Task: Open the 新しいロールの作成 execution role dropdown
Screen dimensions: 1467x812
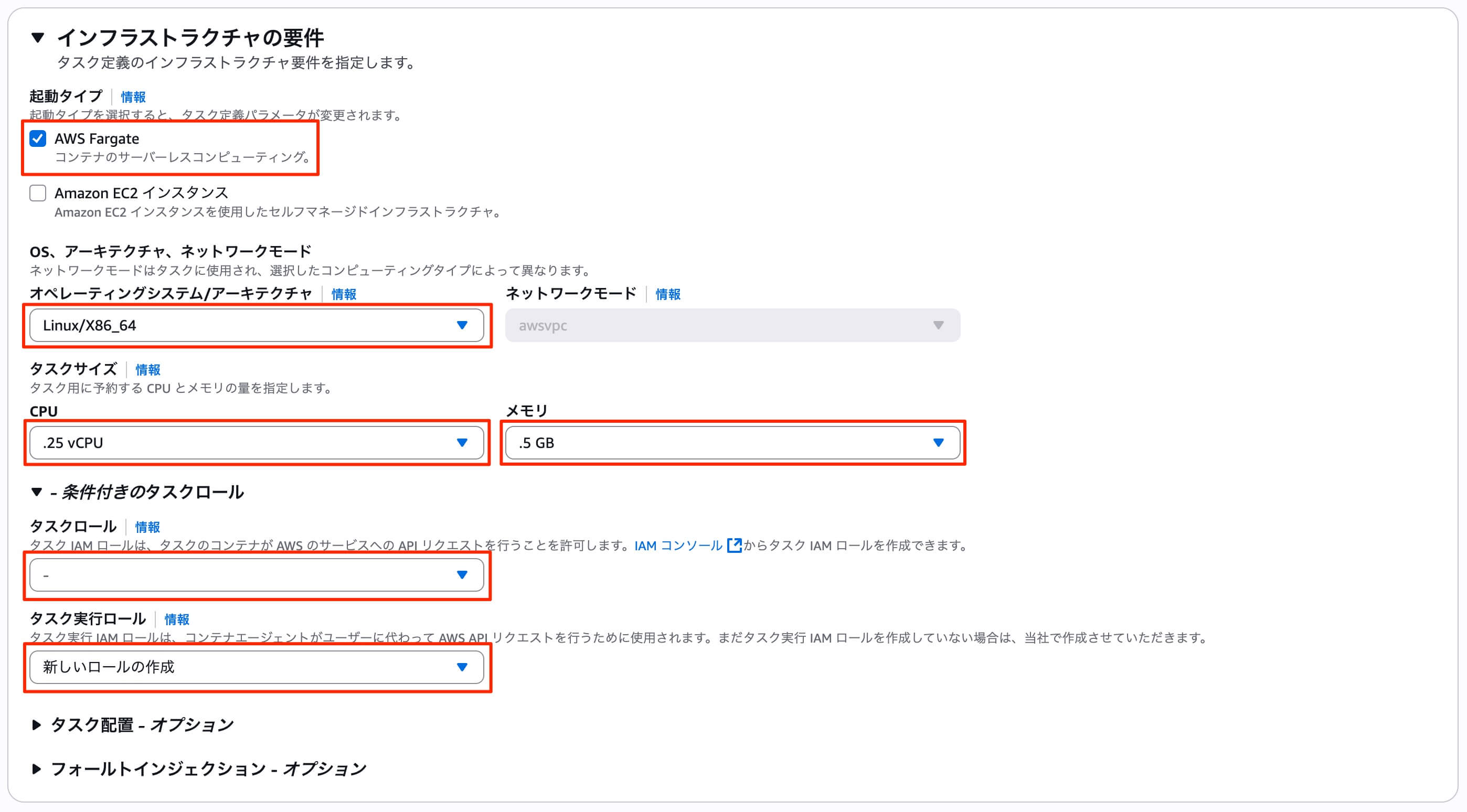Action: (256, 666)
